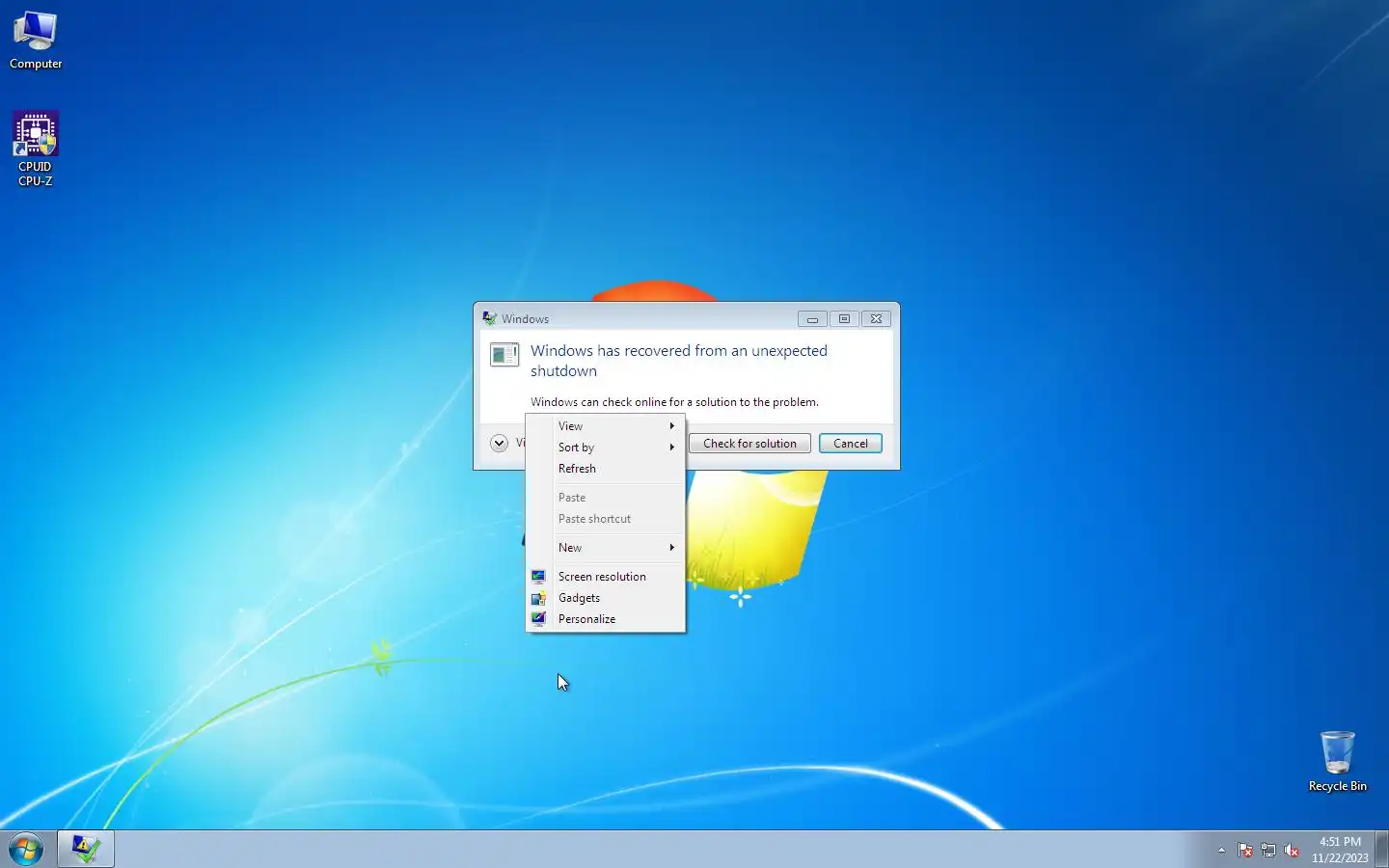Image resolution: width=1389 pixels, height=868 pixels.
Task: Click the Show desktop strip
Action: click(1381, 849)
